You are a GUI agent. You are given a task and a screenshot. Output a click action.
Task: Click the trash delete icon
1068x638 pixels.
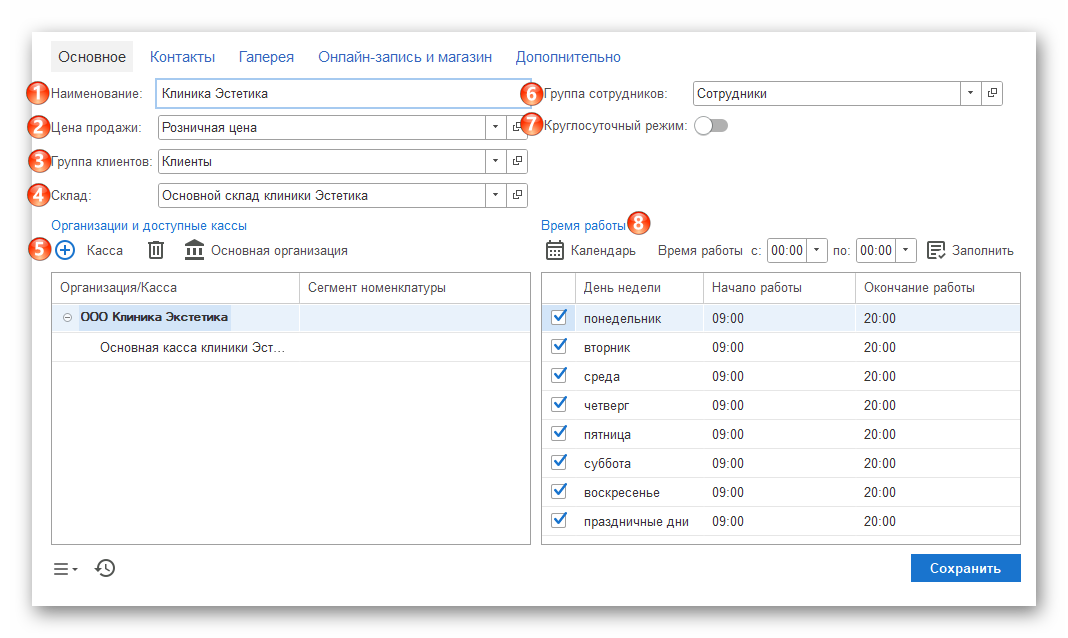(x=156, y=250)
